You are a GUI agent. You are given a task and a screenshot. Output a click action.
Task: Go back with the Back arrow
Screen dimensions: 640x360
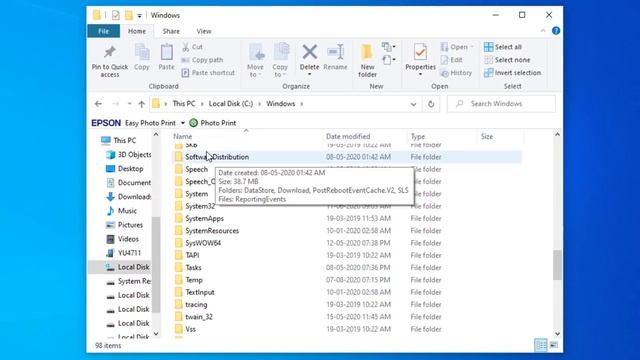tap(98, 104)
